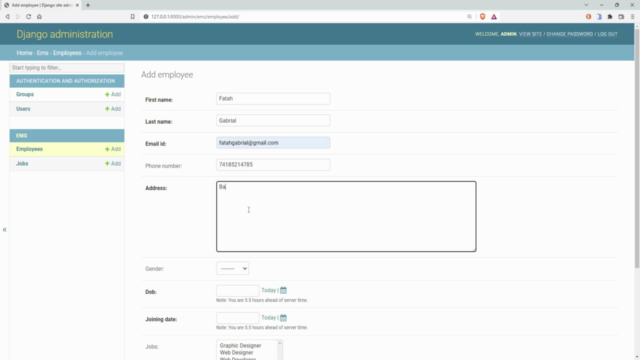Select Web Designer in Jobs list
Viewport: 640px width, 360px height.
(236, 353)
